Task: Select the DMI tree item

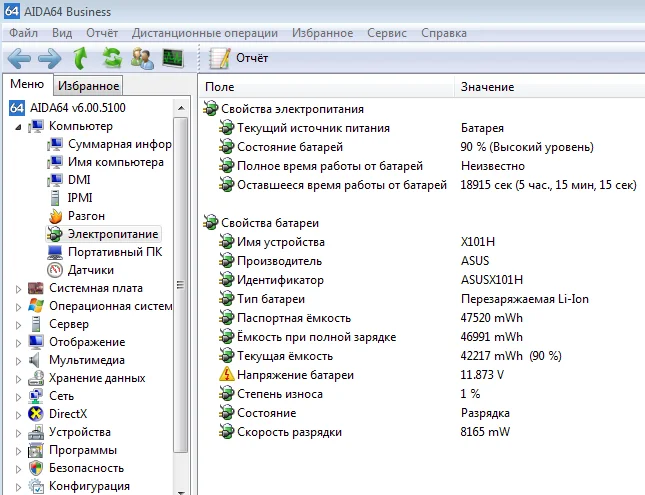Action: [79, 180]
